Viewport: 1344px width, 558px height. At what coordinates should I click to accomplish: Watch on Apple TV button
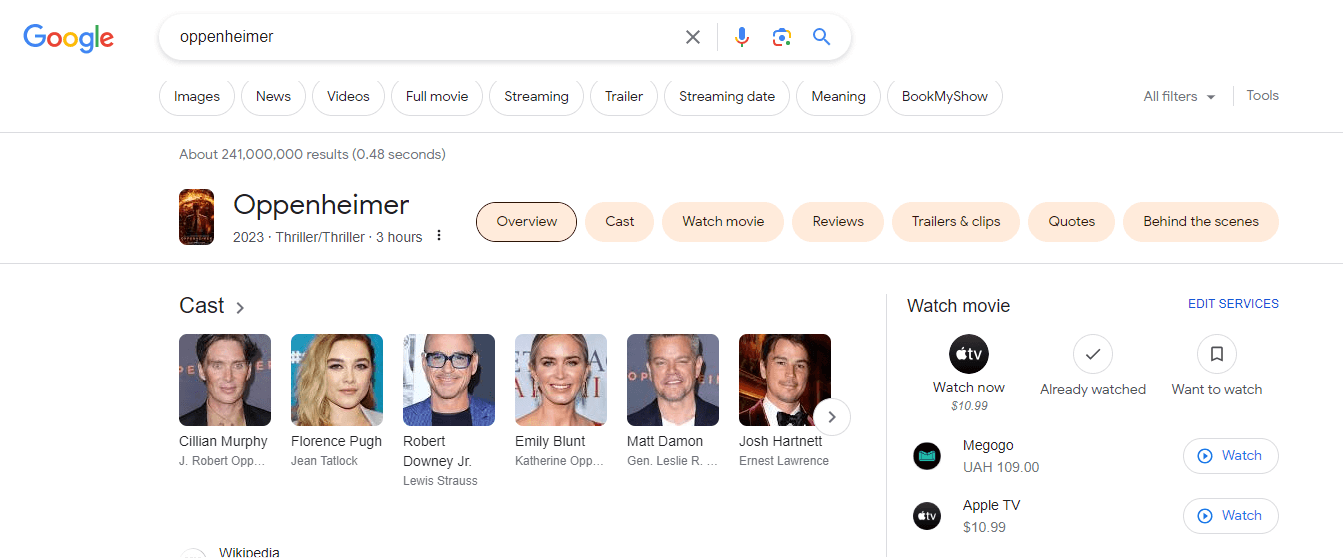pyautogui.click(x=1231, y=516)
